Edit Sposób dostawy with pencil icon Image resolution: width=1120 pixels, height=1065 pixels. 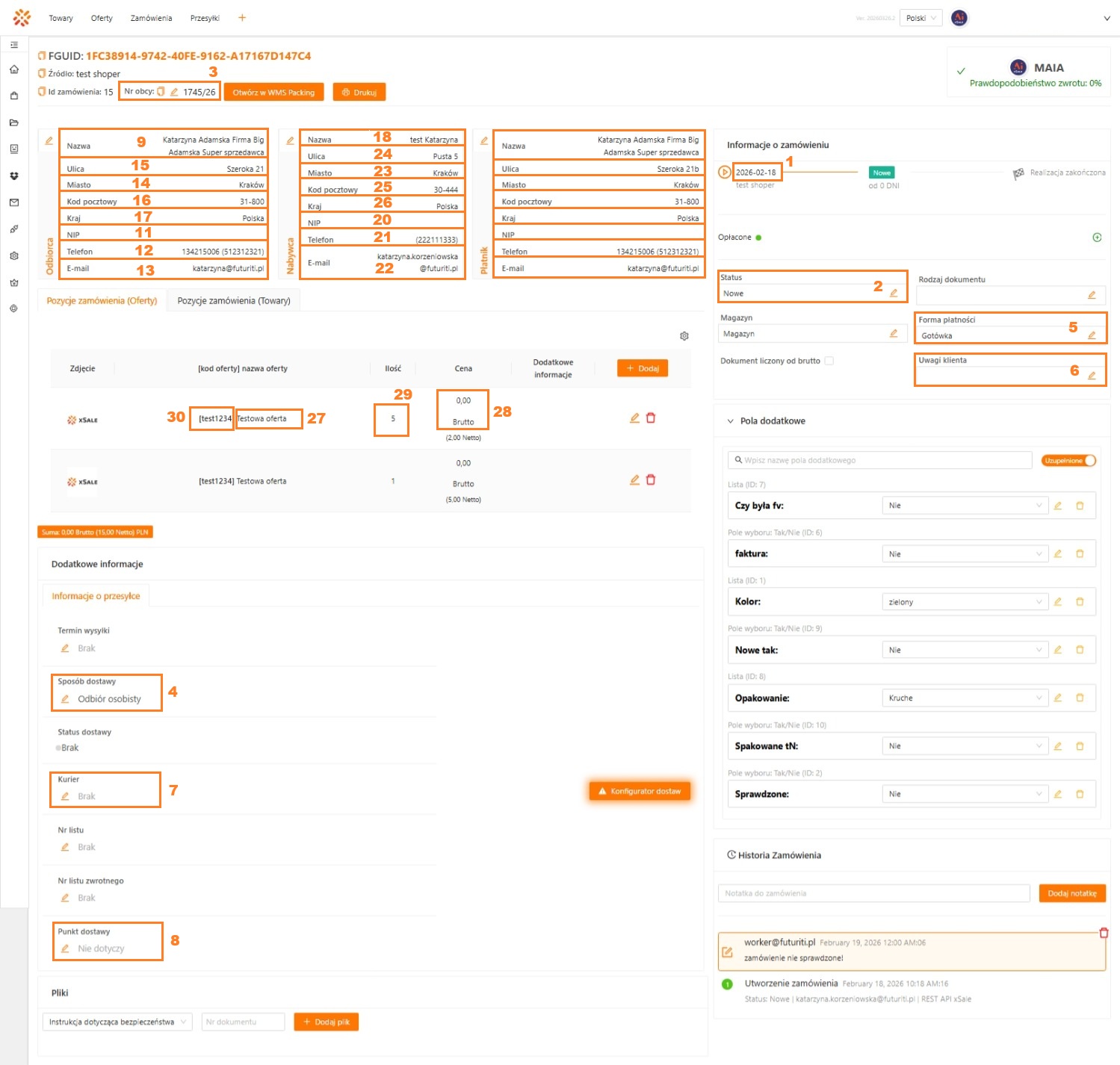click(x=66, y=699)
